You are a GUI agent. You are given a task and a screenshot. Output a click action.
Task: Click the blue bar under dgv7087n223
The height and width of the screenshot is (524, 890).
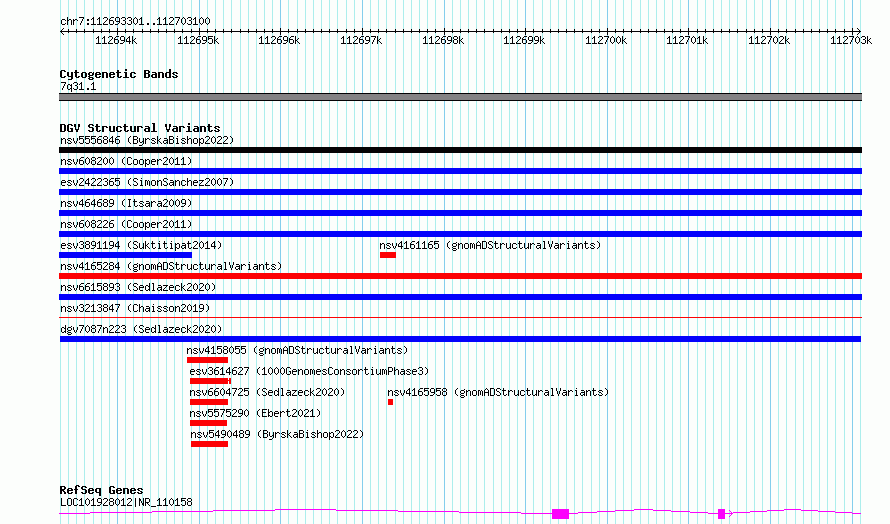pos(460,339)
